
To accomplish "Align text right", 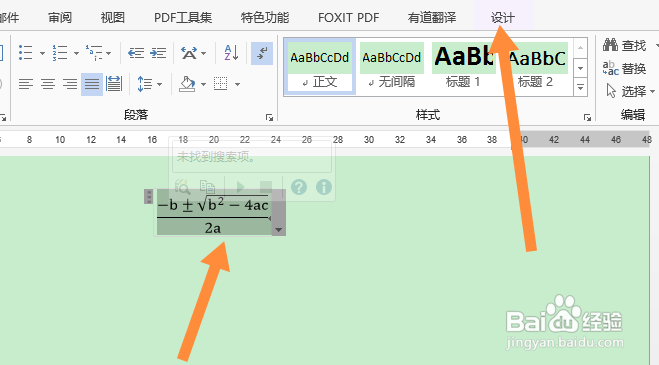I will (x=70, y=84).
